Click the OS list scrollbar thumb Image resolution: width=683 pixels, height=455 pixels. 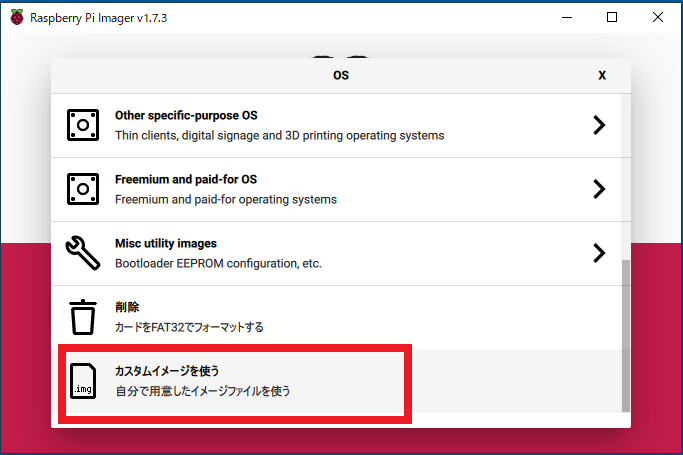626,336
